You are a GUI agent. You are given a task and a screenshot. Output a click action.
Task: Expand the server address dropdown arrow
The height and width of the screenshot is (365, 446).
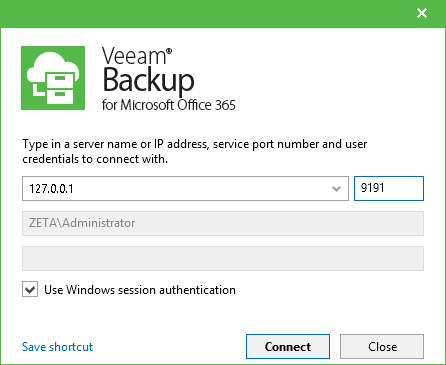point(336,189)
